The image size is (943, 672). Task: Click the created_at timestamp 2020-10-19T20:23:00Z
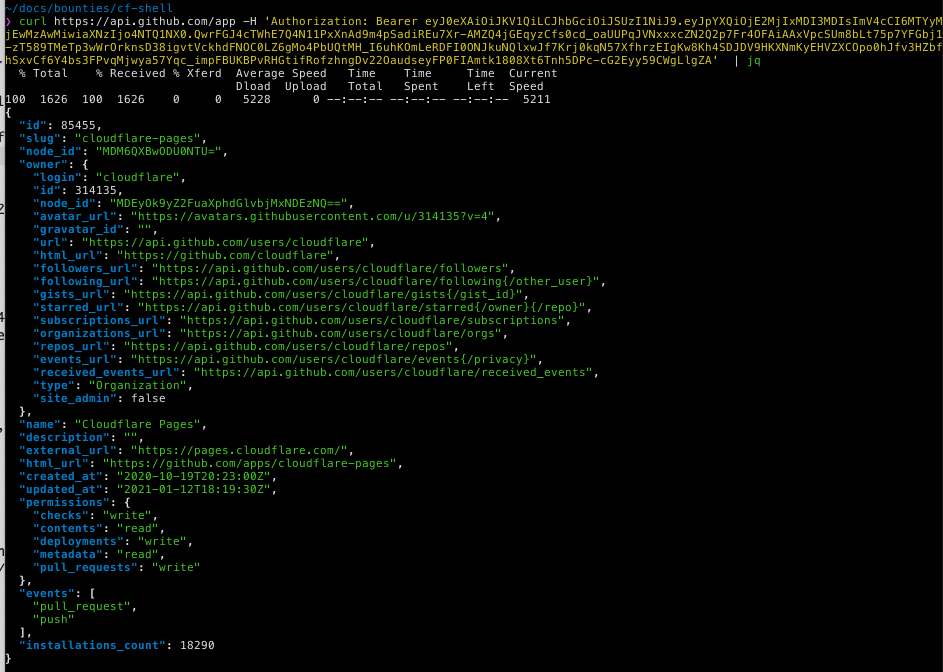[194, 477]
